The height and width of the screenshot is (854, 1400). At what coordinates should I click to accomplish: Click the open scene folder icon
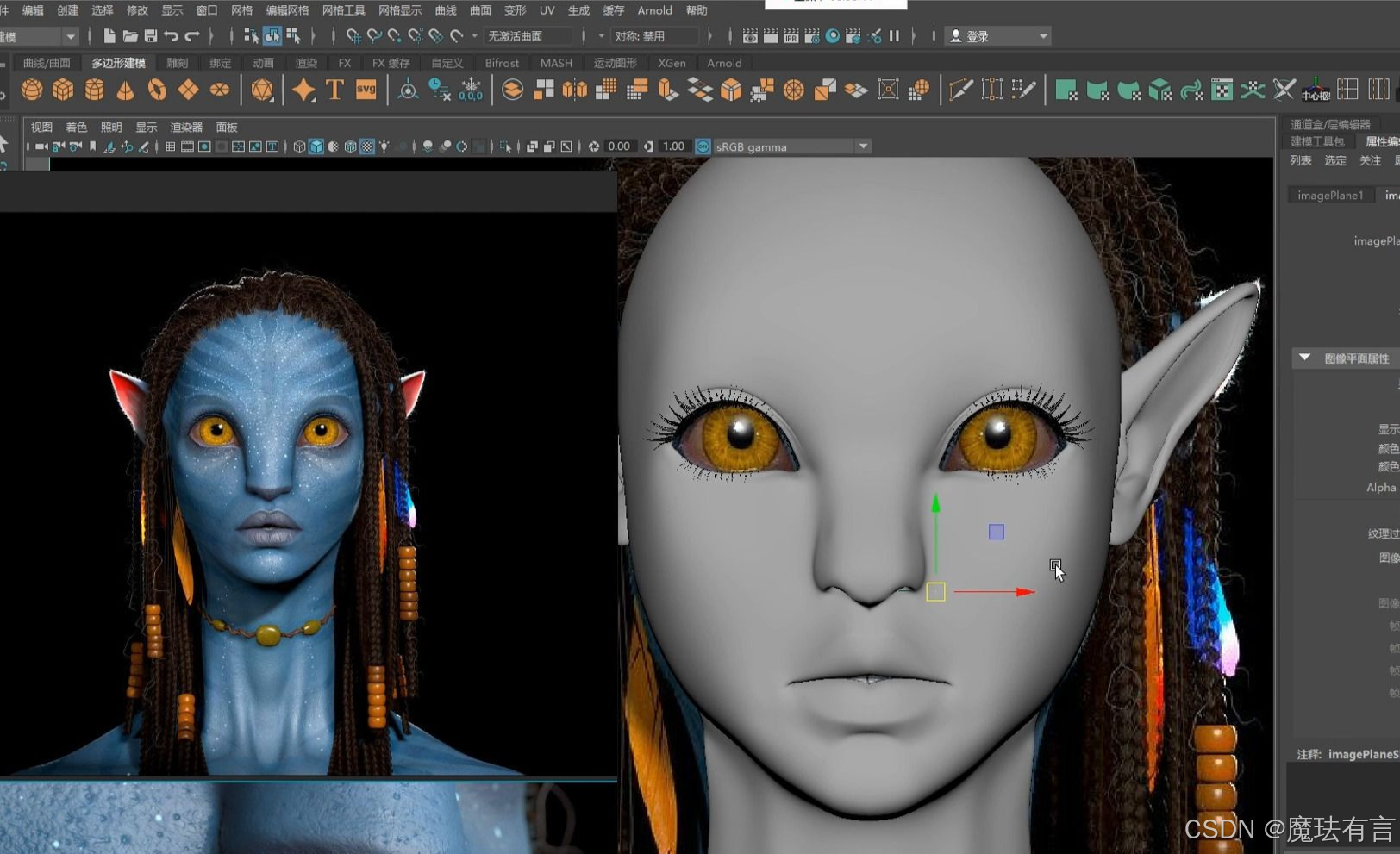(129, 36)
